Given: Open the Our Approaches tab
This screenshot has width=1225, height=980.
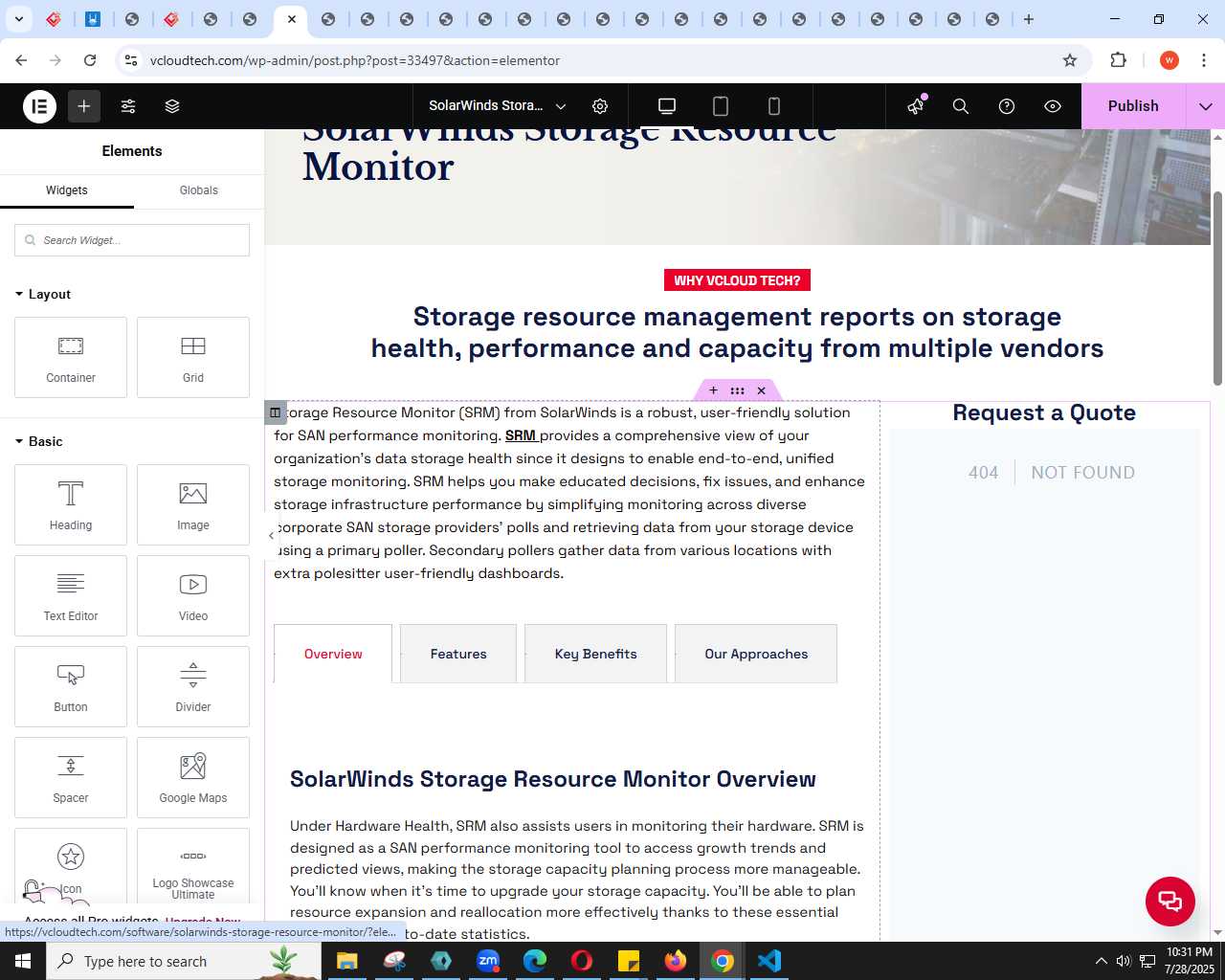Looking at the screenshot, I should point(756,654).
